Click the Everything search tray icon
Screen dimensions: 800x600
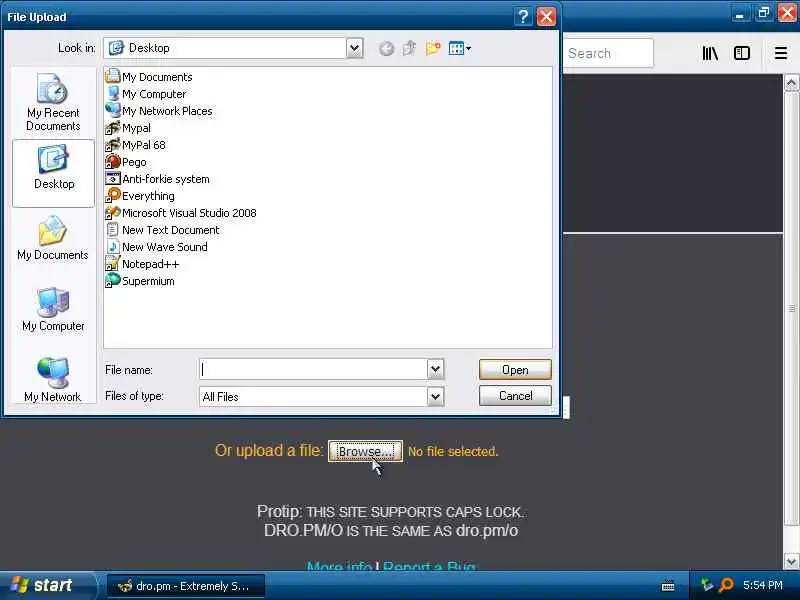click(727, 585)
